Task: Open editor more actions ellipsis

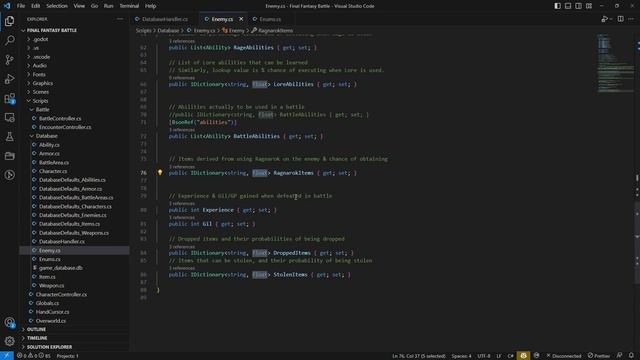Action: pos(631,19)
